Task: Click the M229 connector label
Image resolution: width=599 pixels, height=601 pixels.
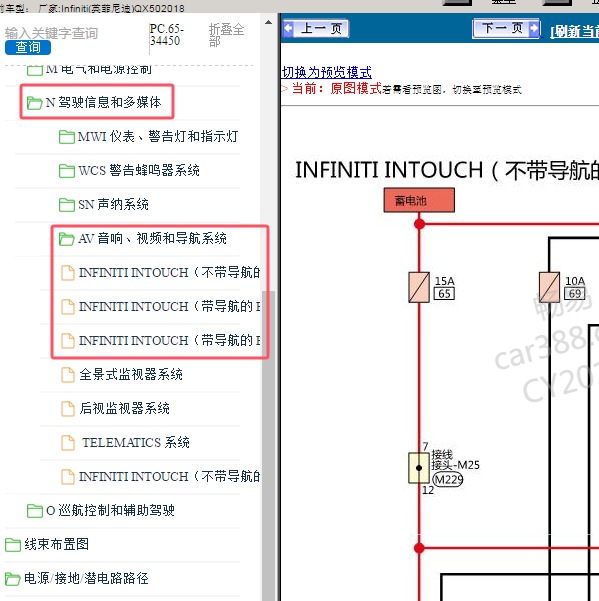Action: pos(448,479)
